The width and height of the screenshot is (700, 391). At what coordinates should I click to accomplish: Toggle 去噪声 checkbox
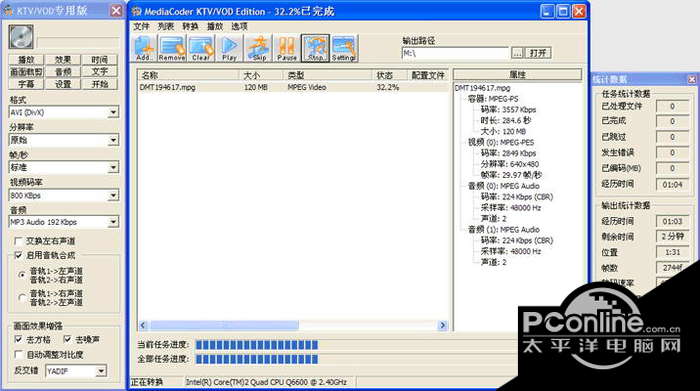[x=67, y=339]
